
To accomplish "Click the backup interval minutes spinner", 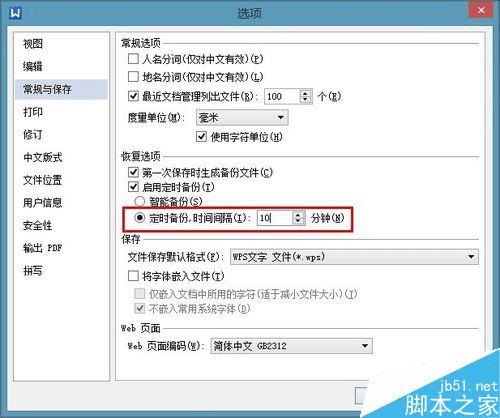I will [298, 218].
